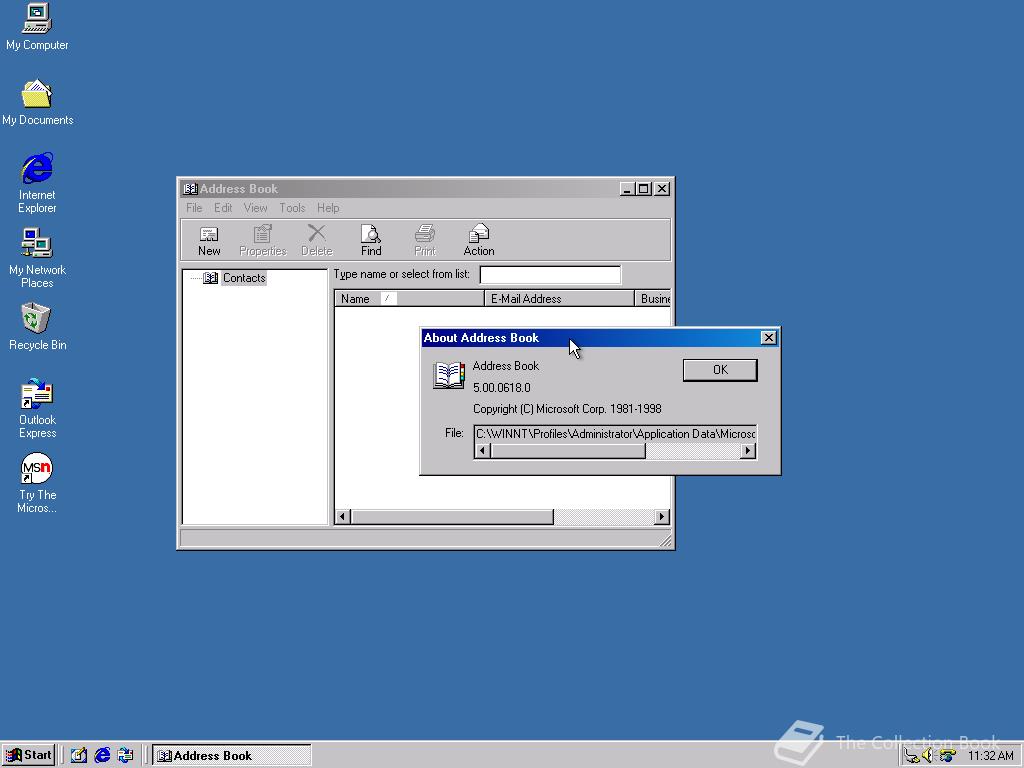Click the rightmost tray icon beside clock
This screenshot has width=1024, height=768.
947,756
